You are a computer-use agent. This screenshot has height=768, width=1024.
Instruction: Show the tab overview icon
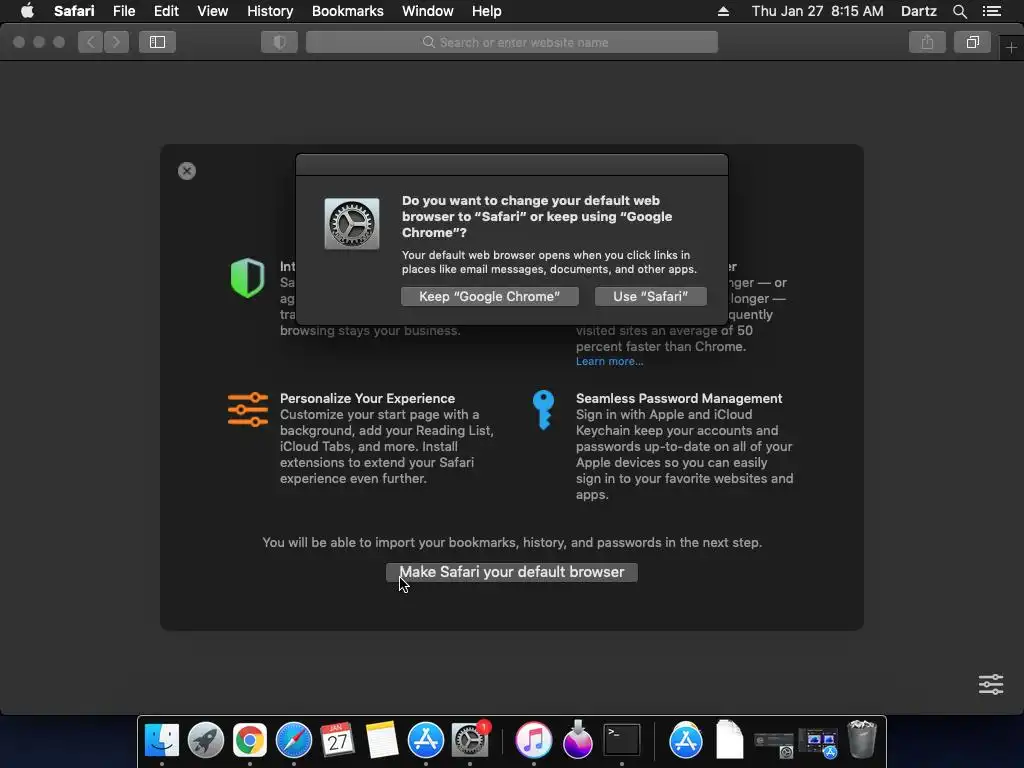(x=972, y=42)
